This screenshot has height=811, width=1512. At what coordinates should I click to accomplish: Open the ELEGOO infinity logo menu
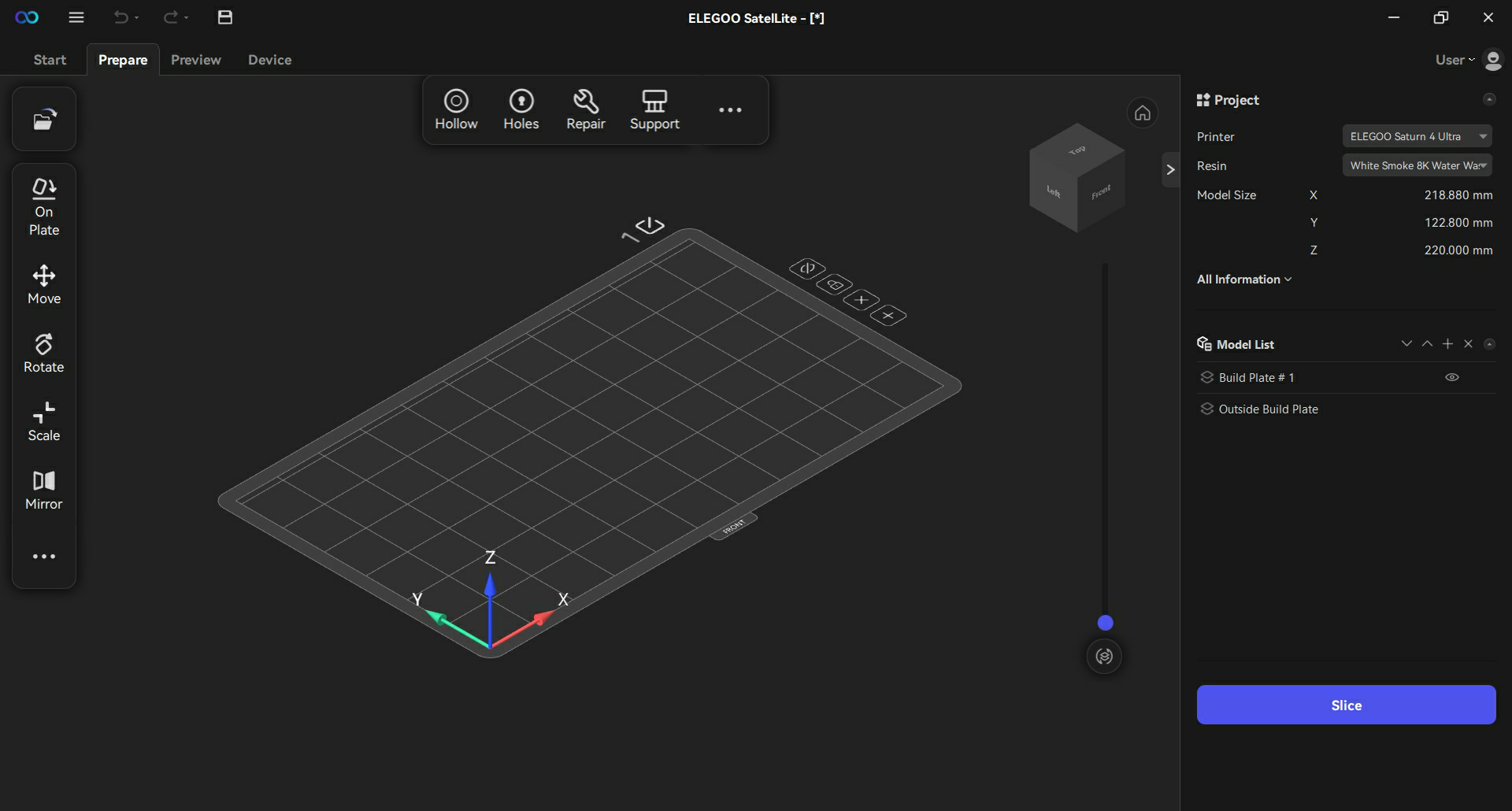click(x=27, y=17)
